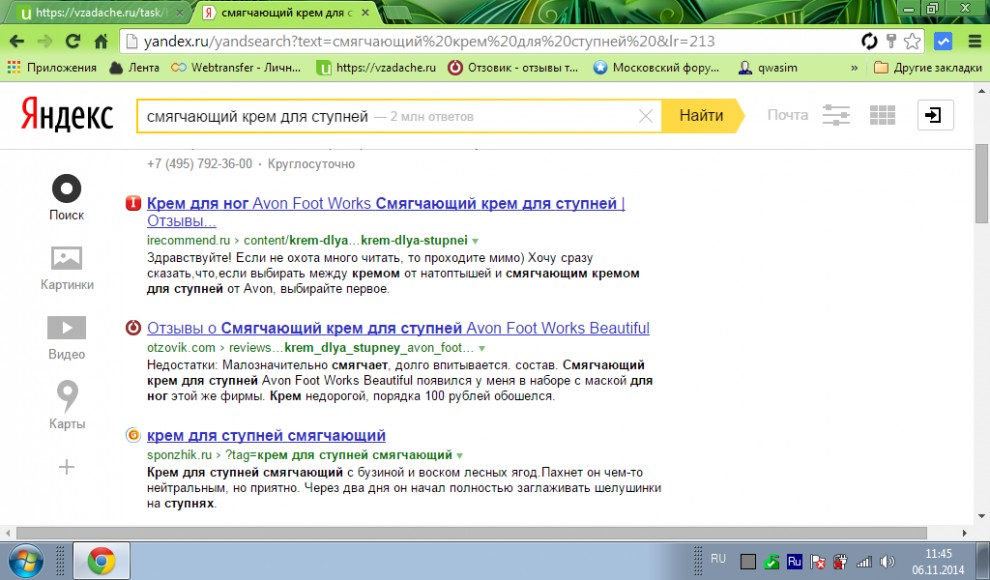
Task: Open the browser home page icon
Action: (101, 42)
